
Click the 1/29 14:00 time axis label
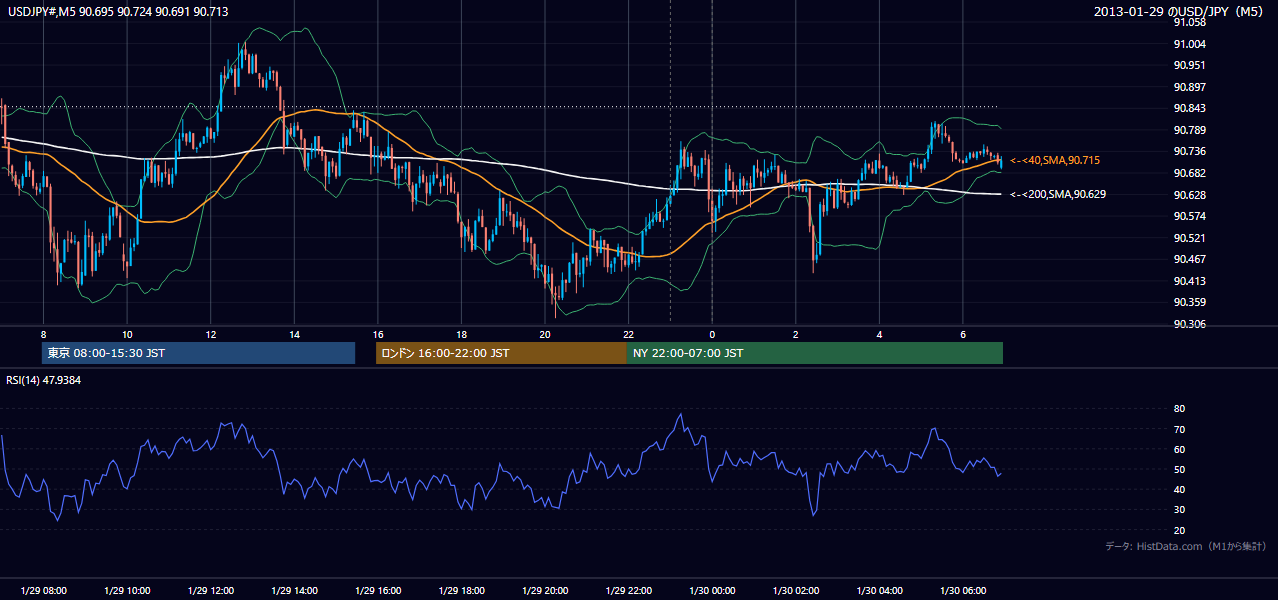pyautogui.click(x=294, y=591)
